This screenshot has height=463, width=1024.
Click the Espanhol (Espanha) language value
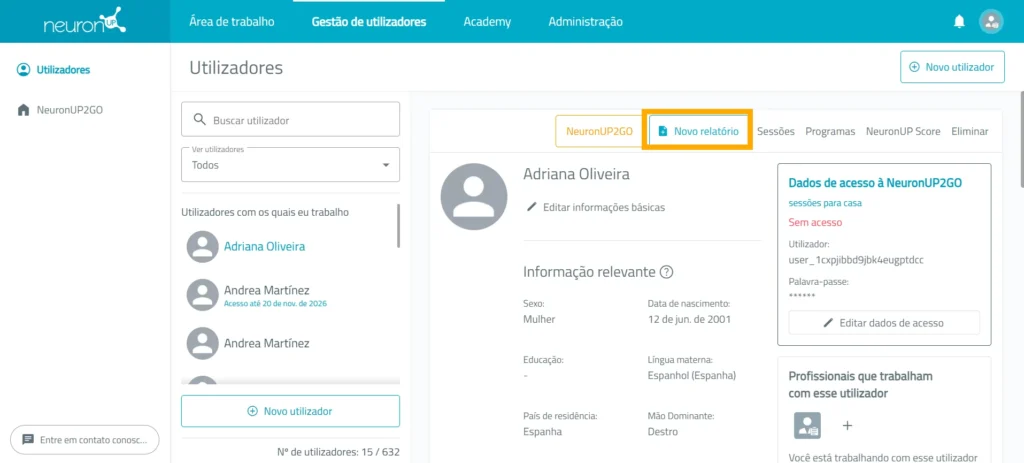[692, 375]
